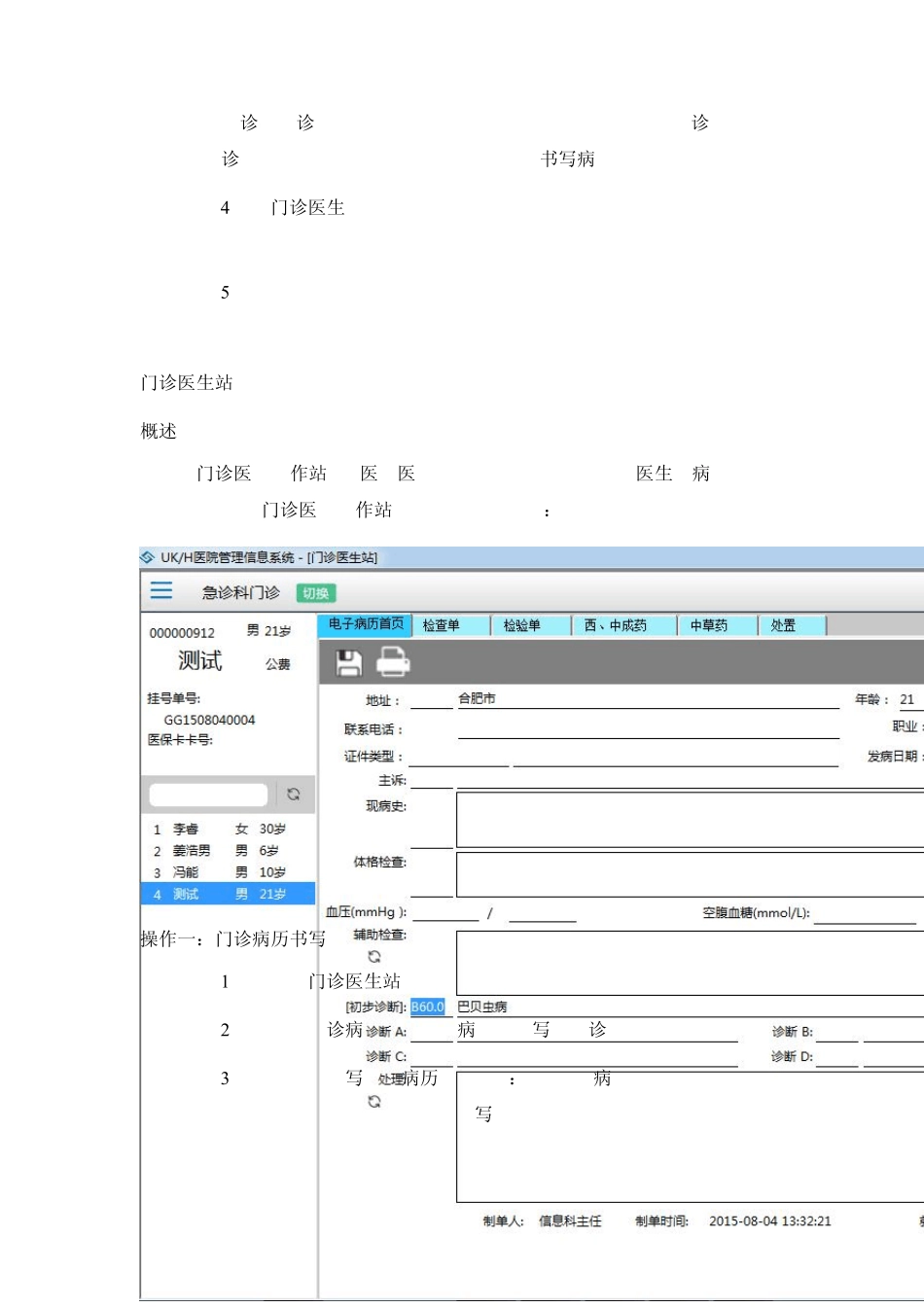The image size is (924, 1308).
Task: Refresh the 处理 section
Action: (374, 1102)
